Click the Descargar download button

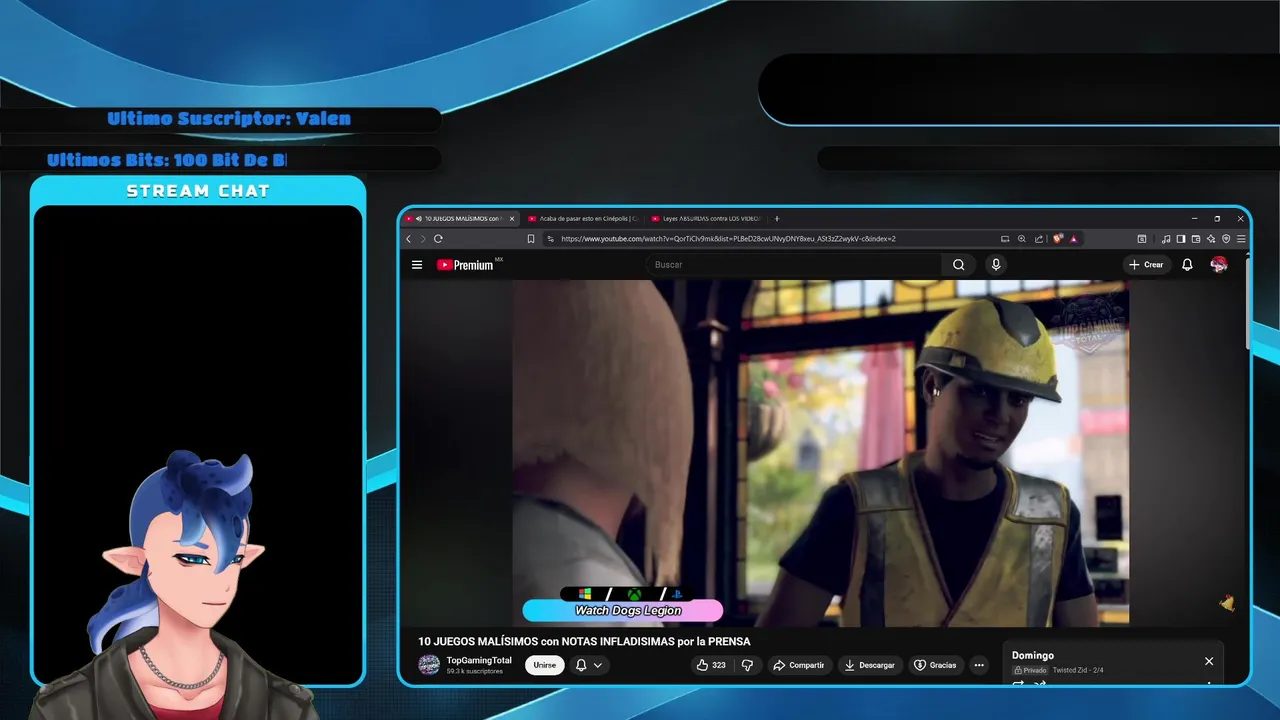(x=869, y=665)
